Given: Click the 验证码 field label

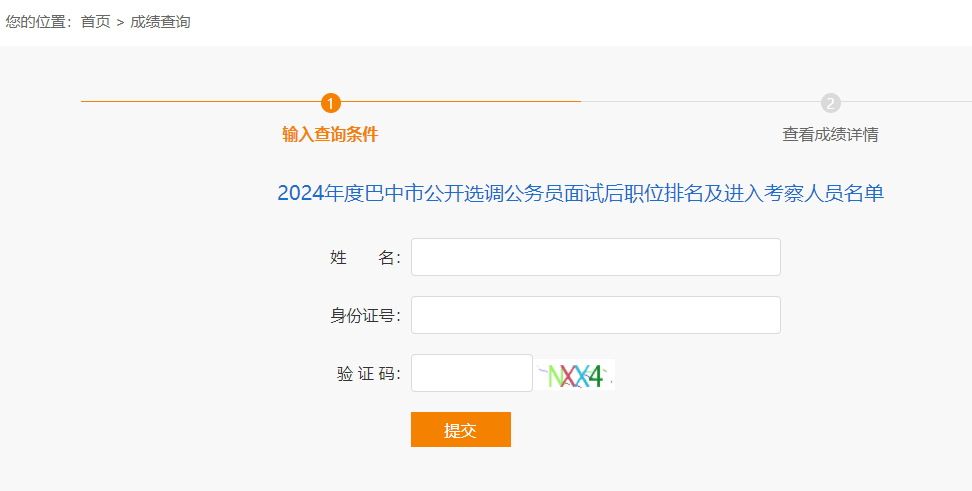Looking at the screenshot, I should coord(368,374).
